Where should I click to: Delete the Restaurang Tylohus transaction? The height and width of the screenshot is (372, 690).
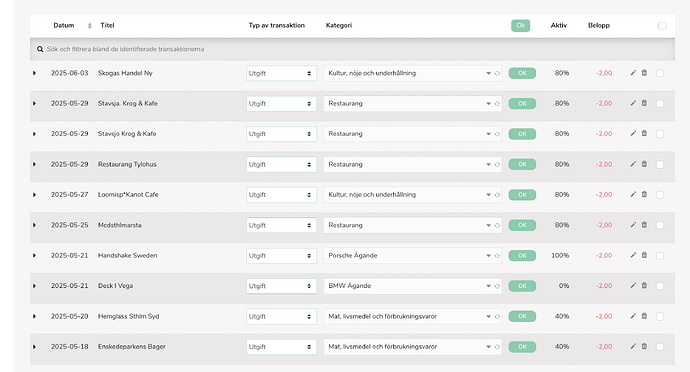[x=644, y=164]
